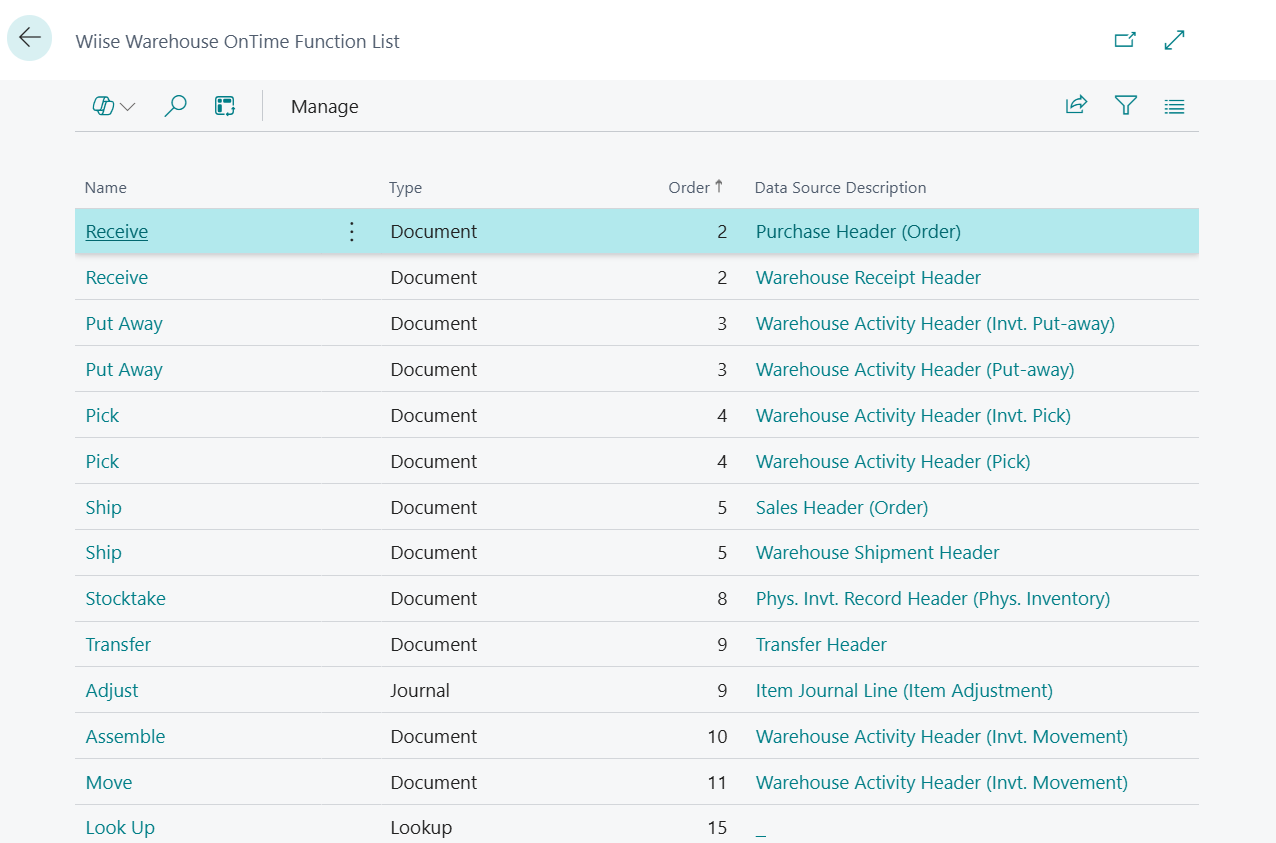Open the Copilot assistant
Viewport: 1276px width, 843px height.
(x=103, y=105)
